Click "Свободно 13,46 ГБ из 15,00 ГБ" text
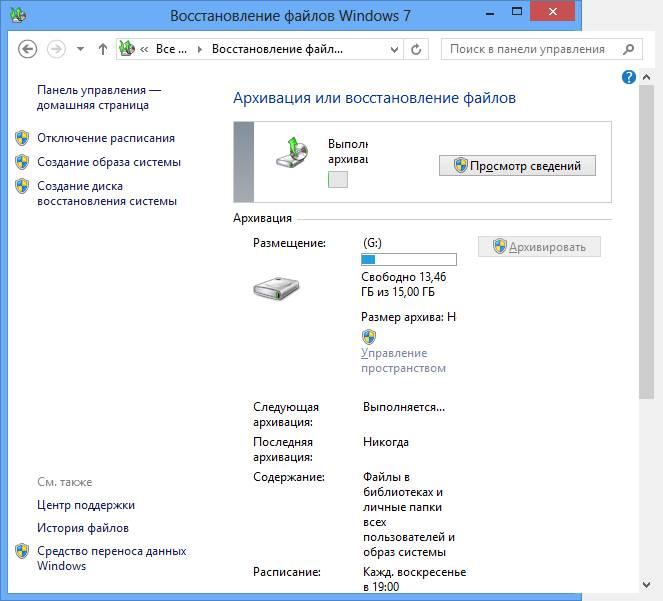663x601 pixels. tap(403, 284)
